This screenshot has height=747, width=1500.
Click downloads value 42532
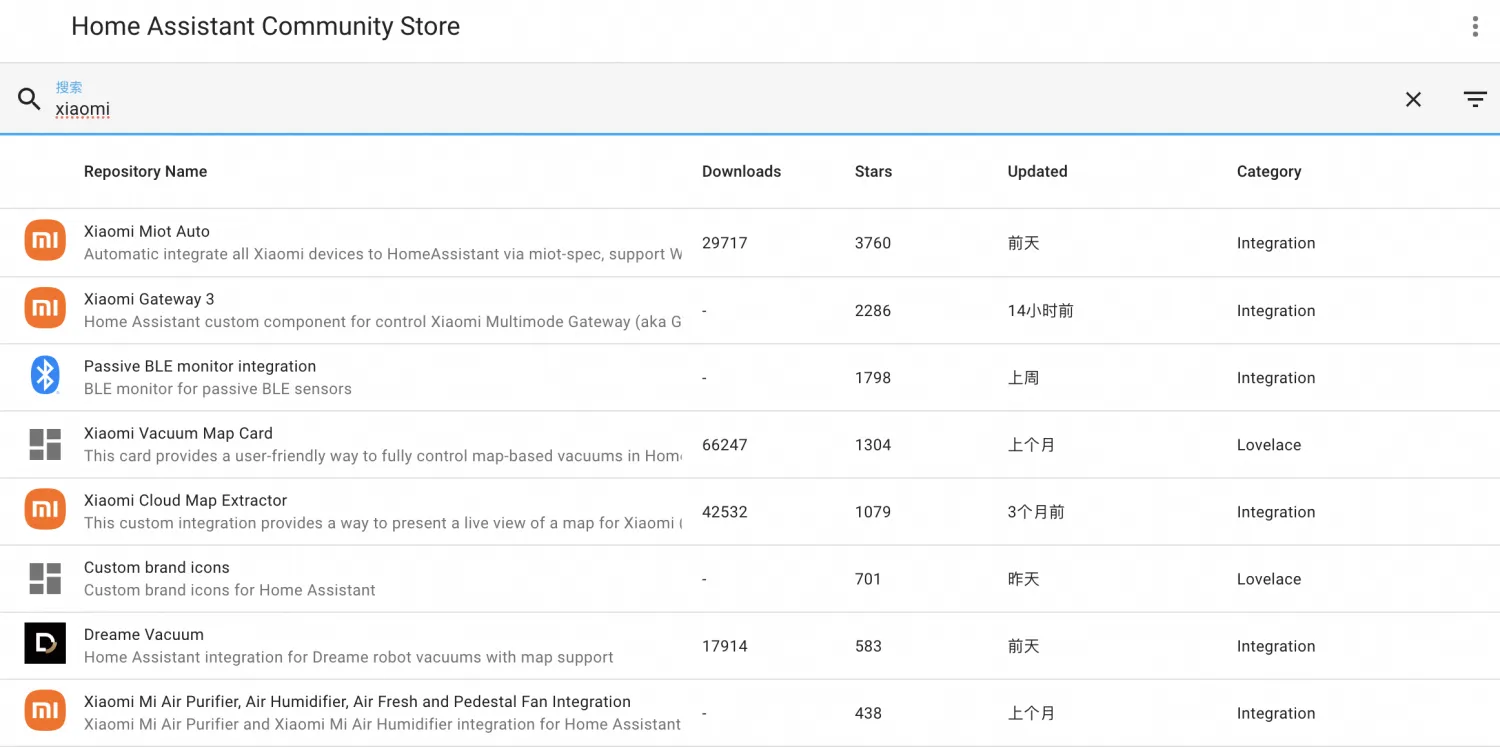pos(725,512)
